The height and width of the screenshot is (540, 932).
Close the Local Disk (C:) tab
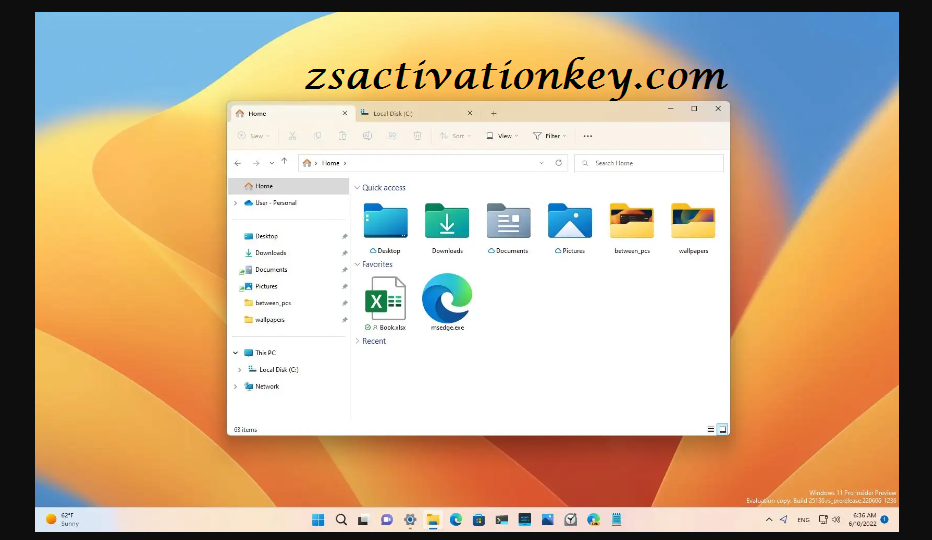470,113
